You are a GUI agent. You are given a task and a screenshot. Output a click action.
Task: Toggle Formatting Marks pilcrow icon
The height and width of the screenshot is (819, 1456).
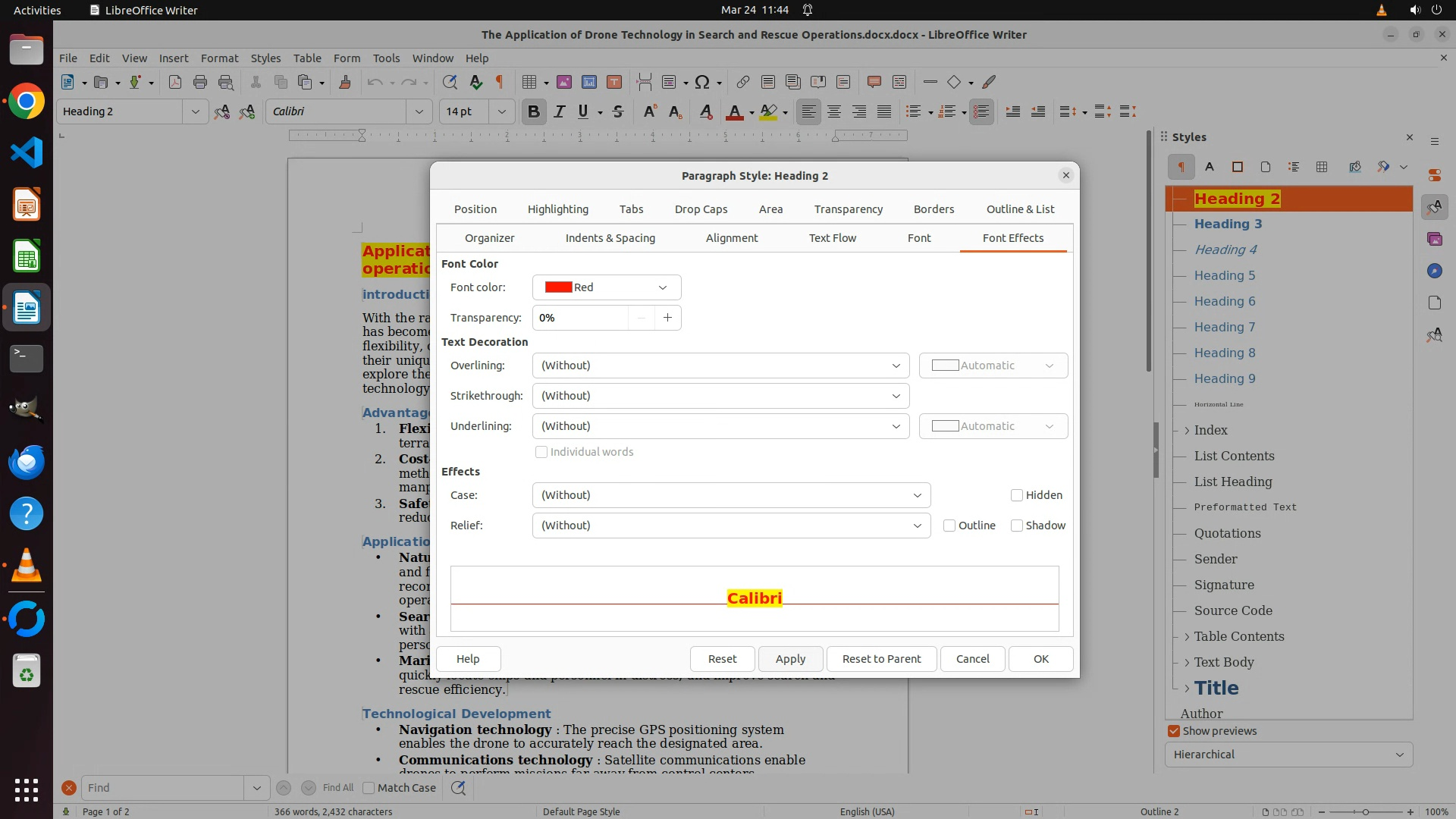coord(500,82)
